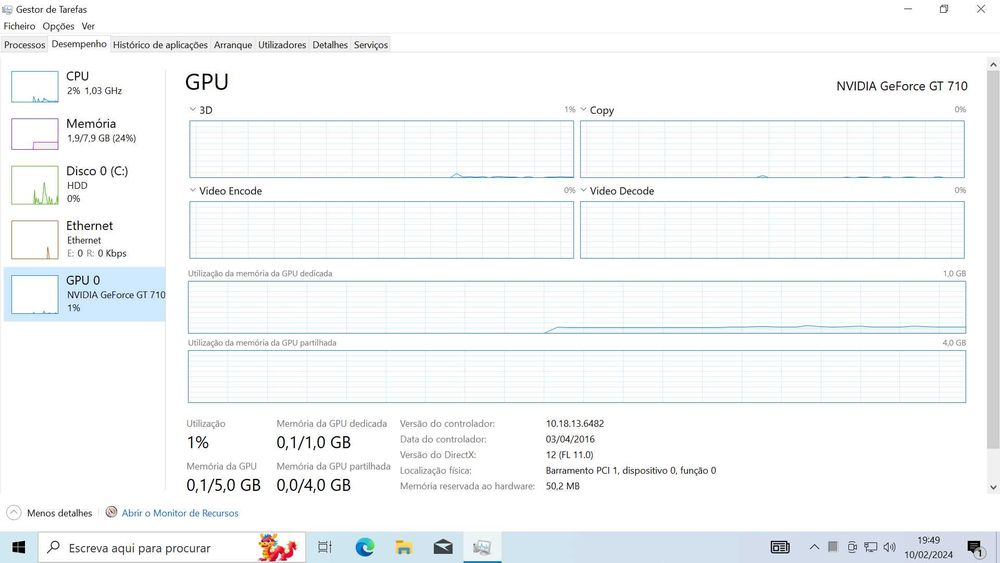Open the volume control tray icon
Image resolution: width=1000 pixels, height=563 pixels.
pos(890,547)
